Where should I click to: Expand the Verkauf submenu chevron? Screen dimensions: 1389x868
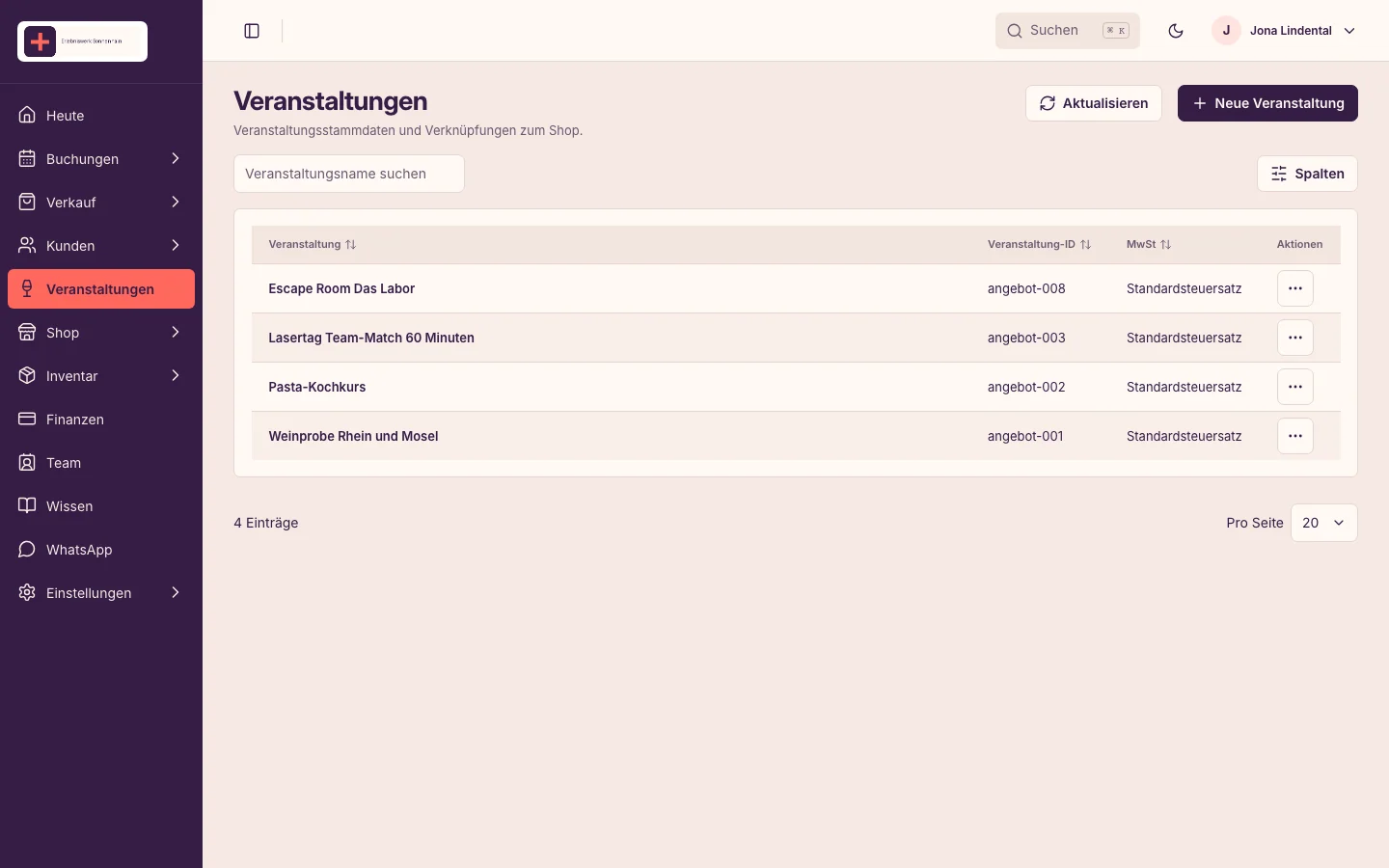176,203
